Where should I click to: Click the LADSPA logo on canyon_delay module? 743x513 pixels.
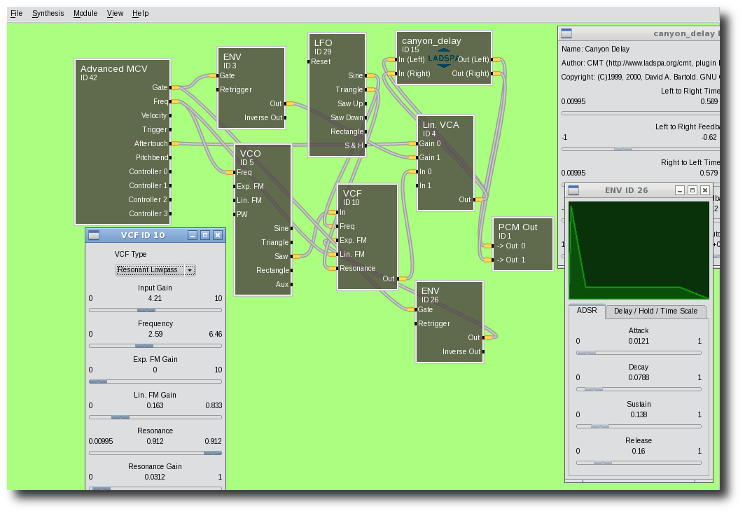click(443, 58)
